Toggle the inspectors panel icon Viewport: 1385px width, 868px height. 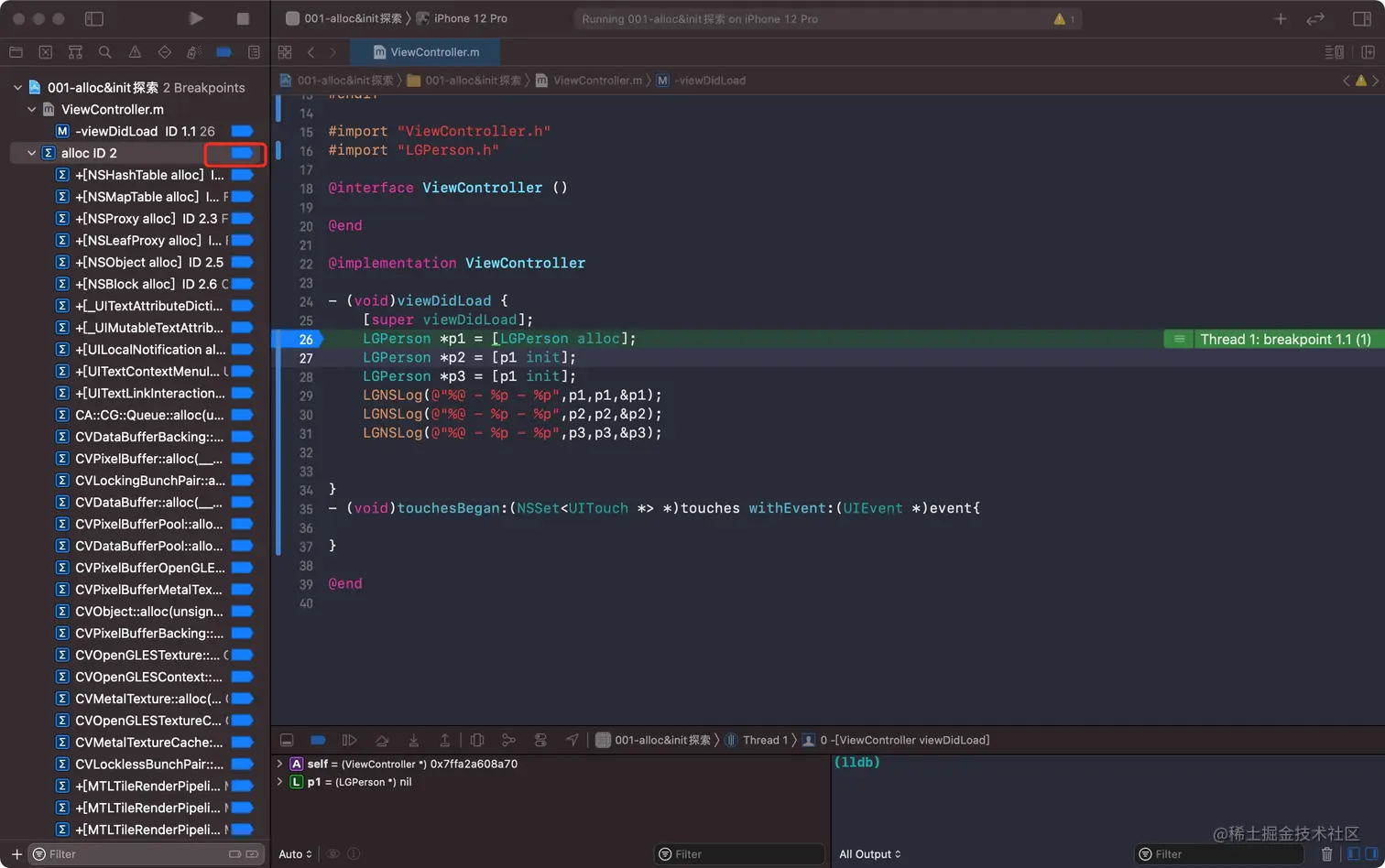click(1362, 18)
